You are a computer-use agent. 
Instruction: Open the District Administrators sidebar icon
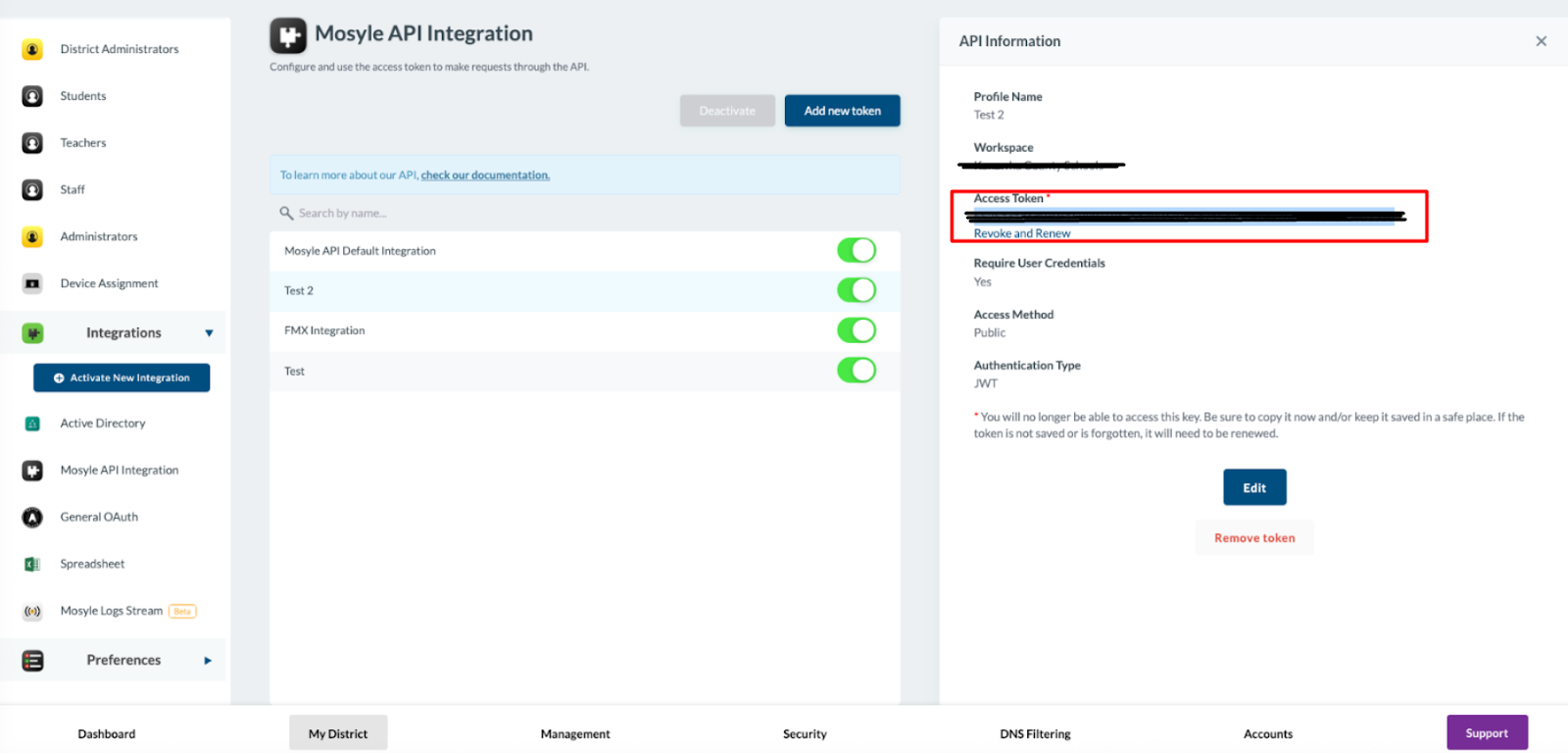pos(32,49)
